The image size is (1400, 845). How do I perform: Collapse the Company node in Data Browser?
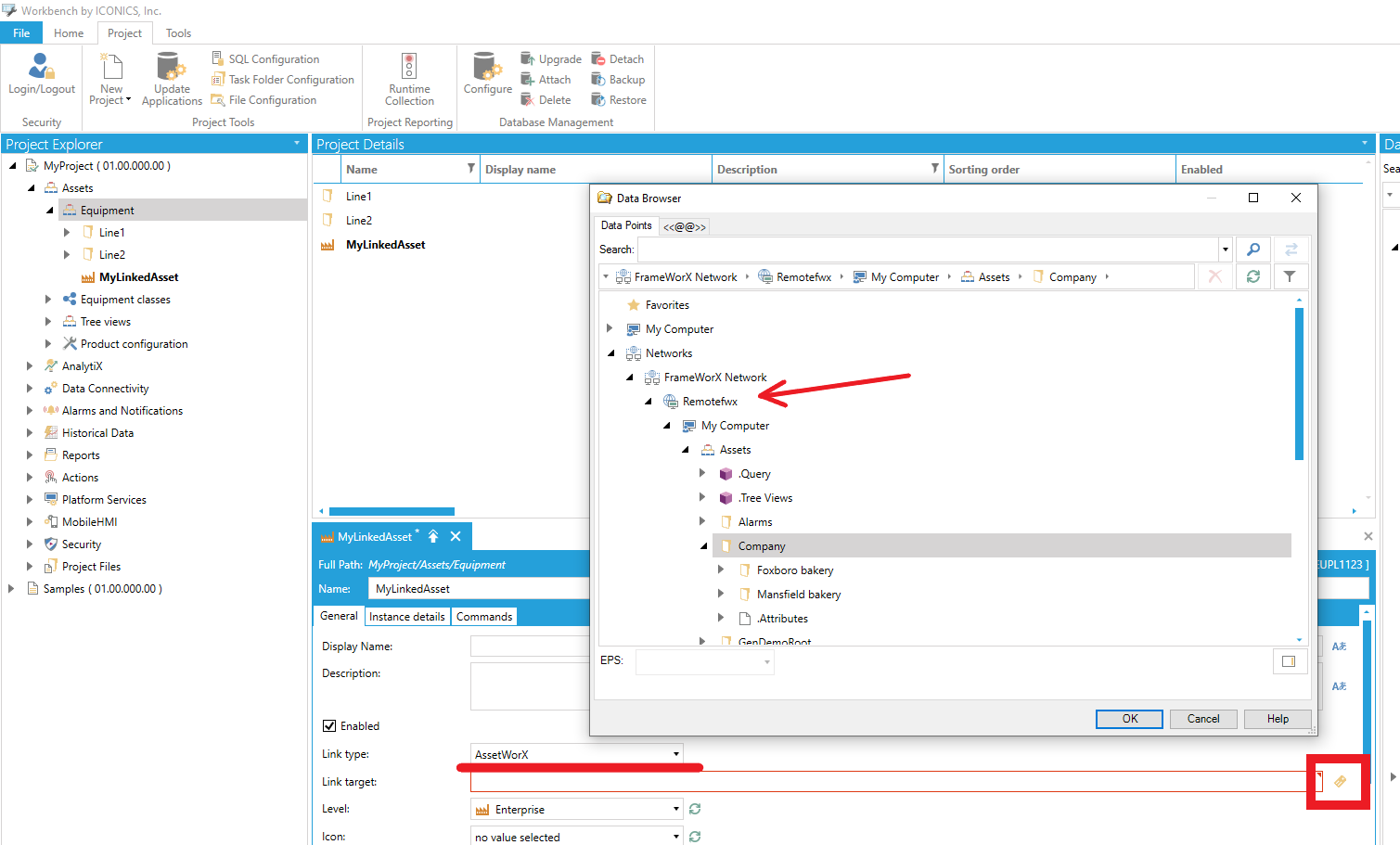[704, 546]
